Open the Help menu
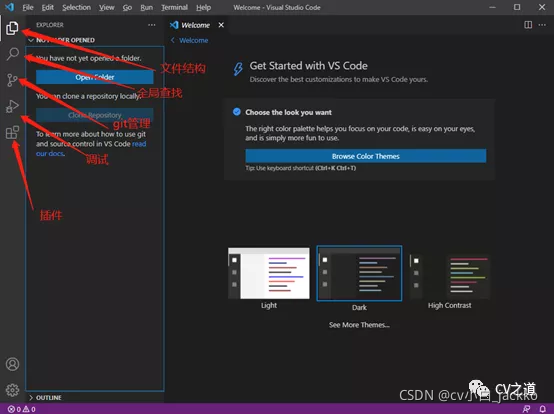The image size is (554, 414). point(204,7)
